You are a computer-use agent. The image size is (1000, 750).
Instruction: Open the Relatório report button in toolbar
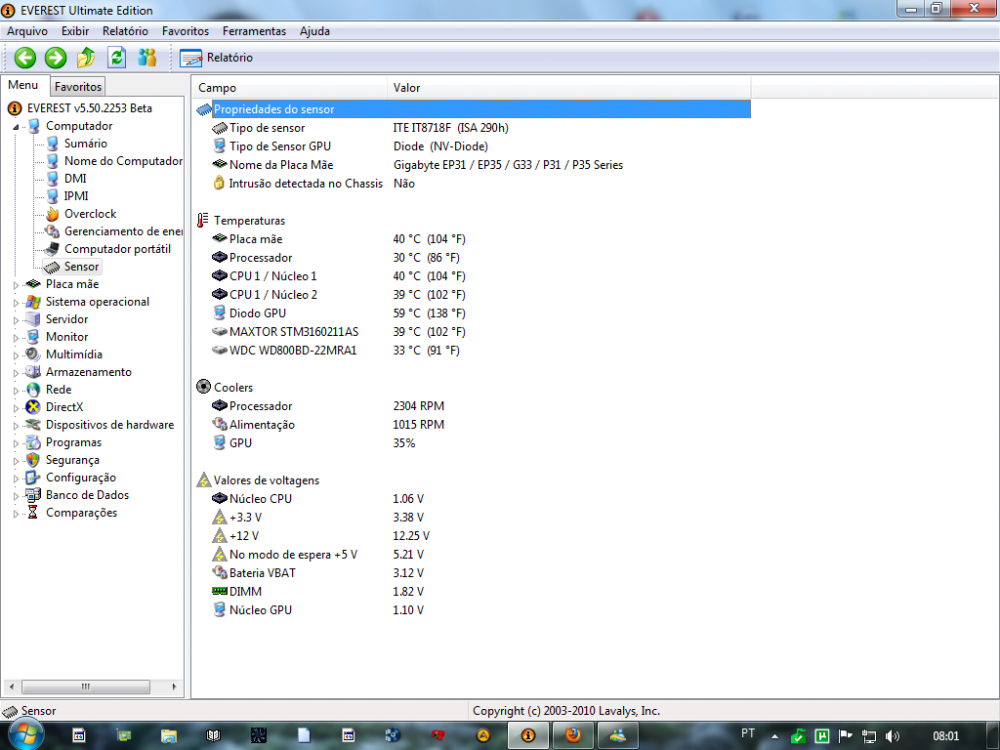pyautogui.click(x=217, y=58)
